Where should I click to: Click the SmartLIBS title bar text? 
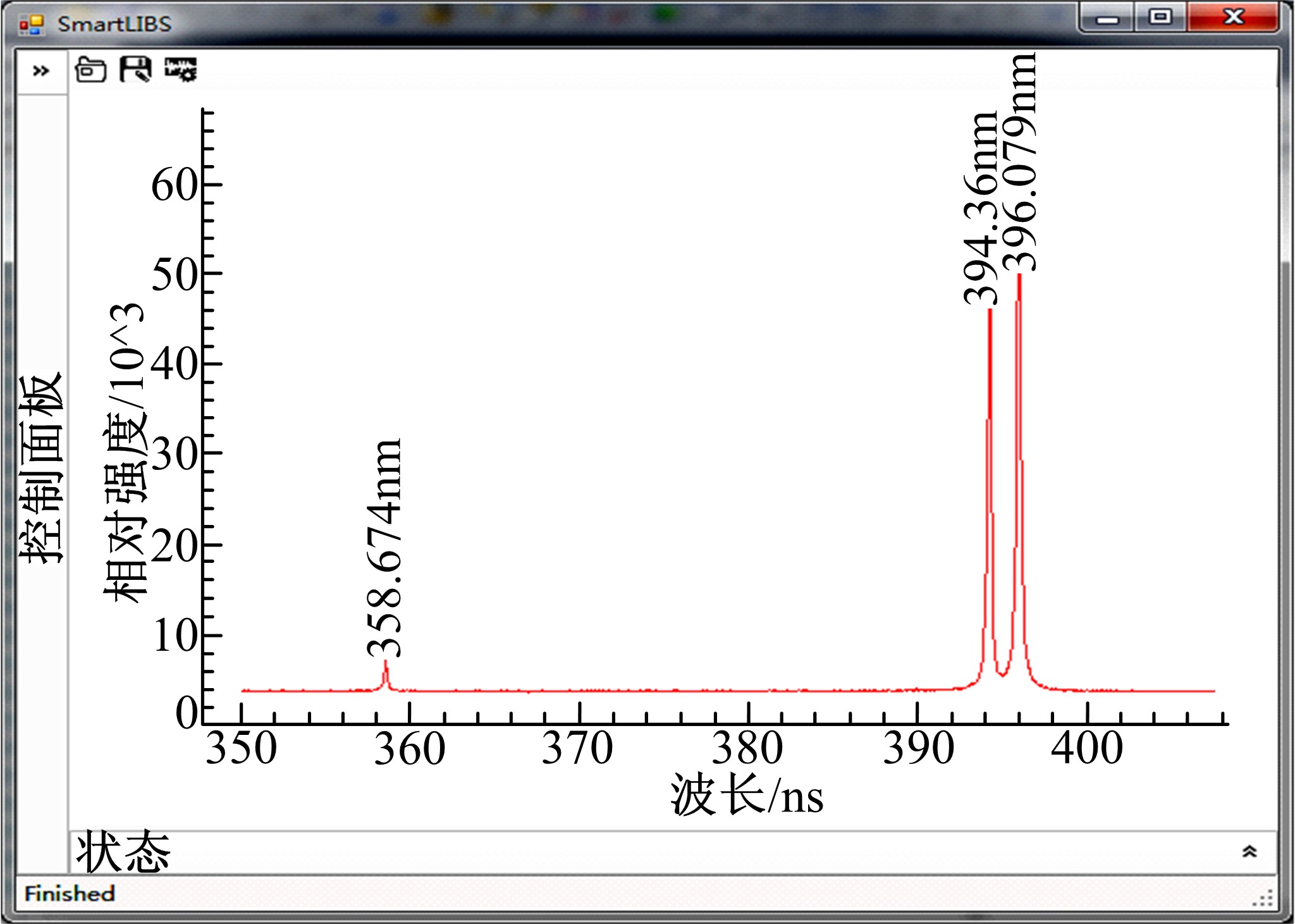point(114,24)
